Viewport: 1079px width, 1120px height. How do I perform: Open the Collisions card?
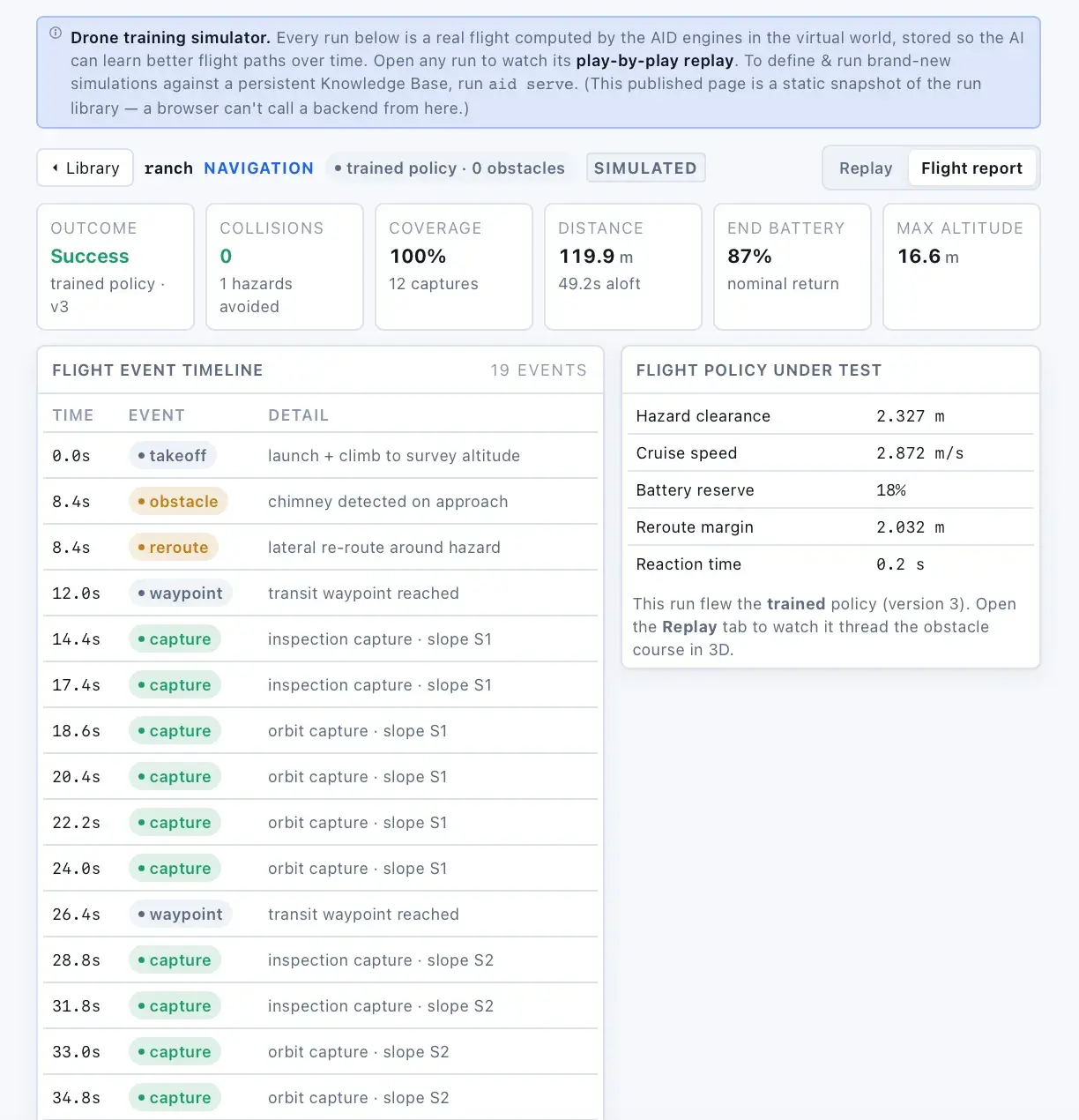285,267
